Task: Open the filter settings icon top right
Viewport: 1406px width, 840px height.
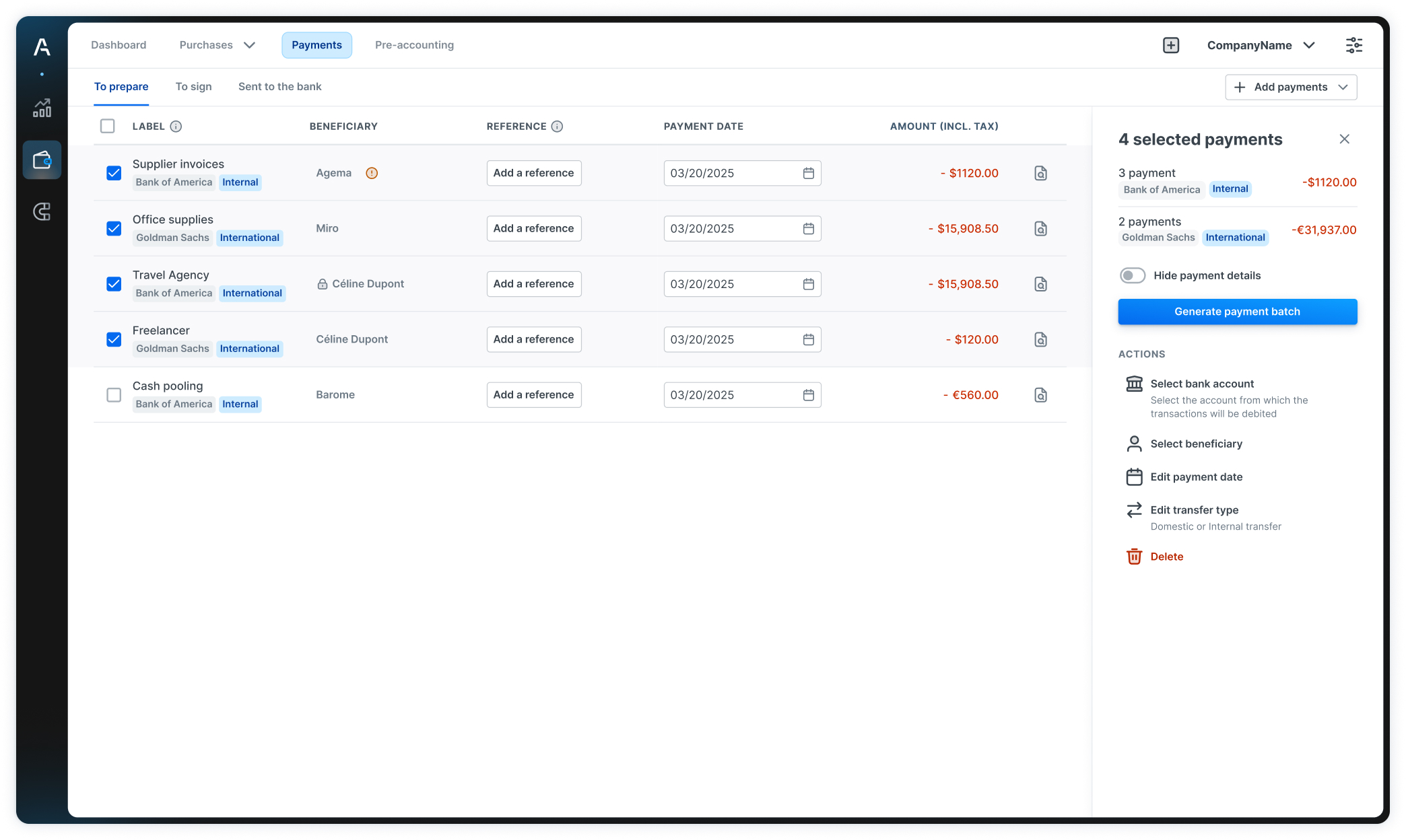Action: click(1353, 44)
